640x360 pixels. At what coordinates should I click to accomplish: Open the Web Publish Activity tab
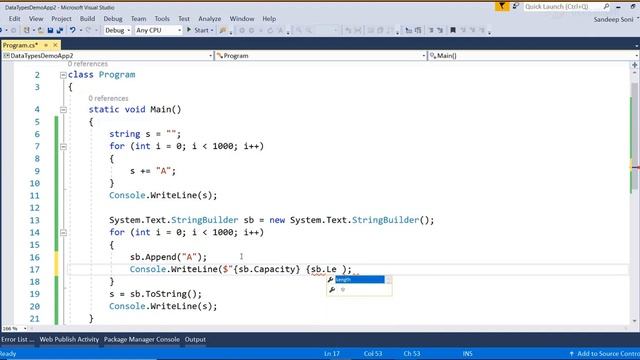point(69,340)
